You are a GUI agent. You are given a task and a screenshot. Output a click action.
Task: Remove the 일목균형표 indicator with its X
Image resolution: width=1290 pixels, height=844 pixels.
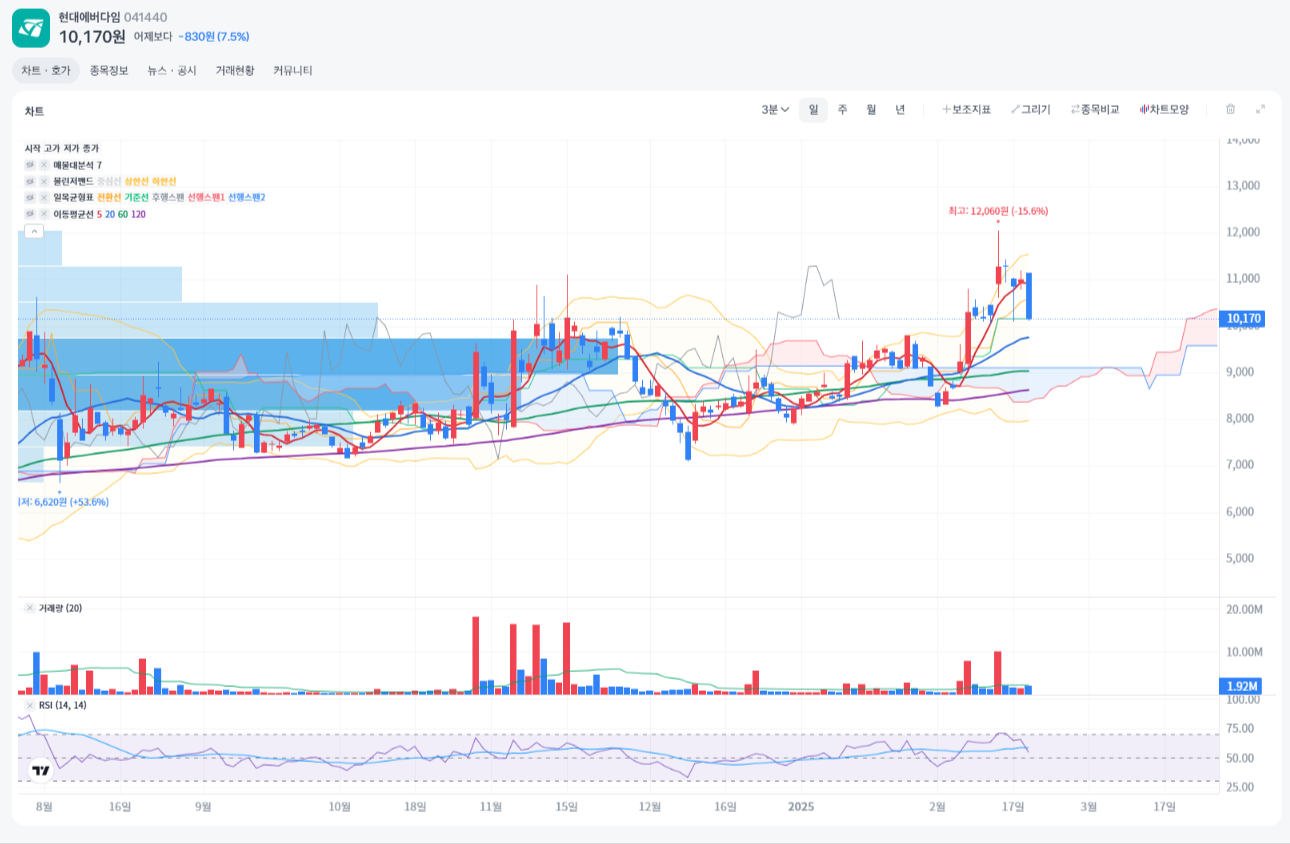coord(44,197)
